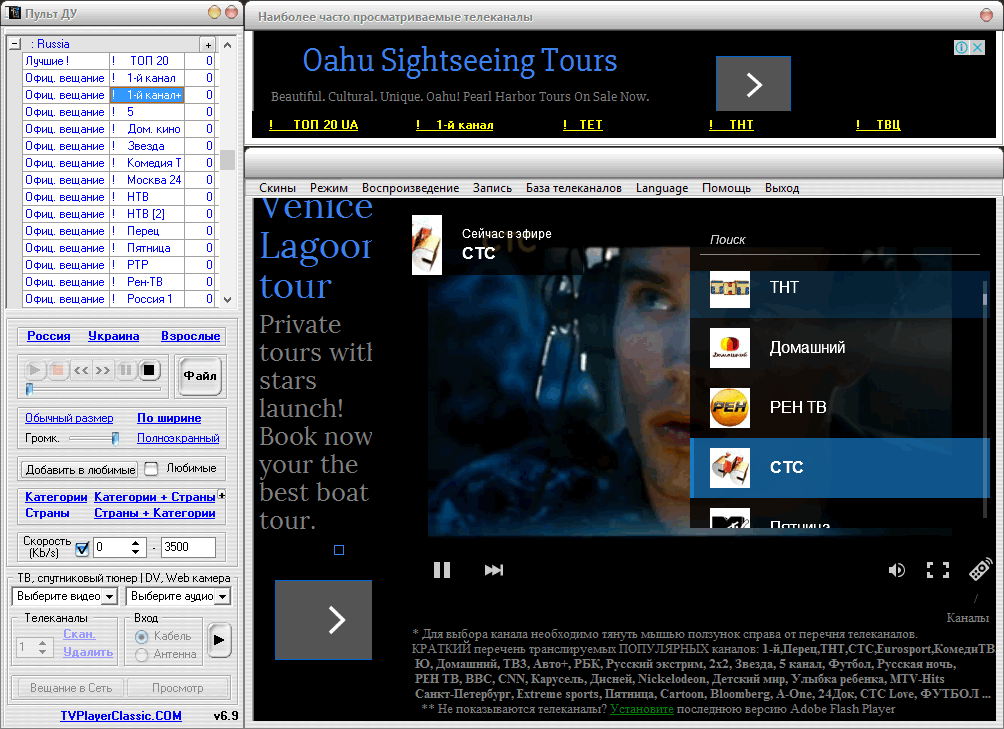Pause the CTC video stream
Screen dimensions: 1004x729
442,570
